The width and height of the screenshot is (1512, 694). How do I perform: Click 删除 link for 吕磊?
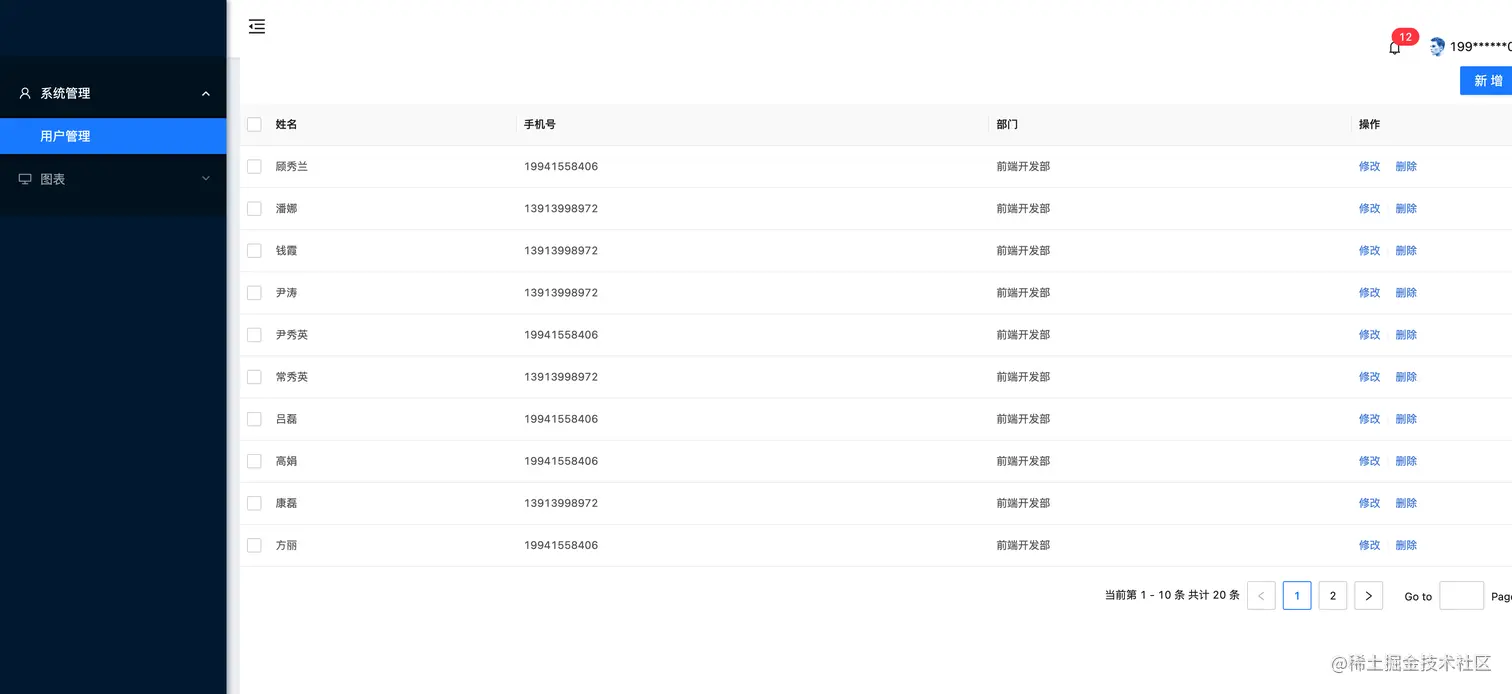(x=1406, y=419)
